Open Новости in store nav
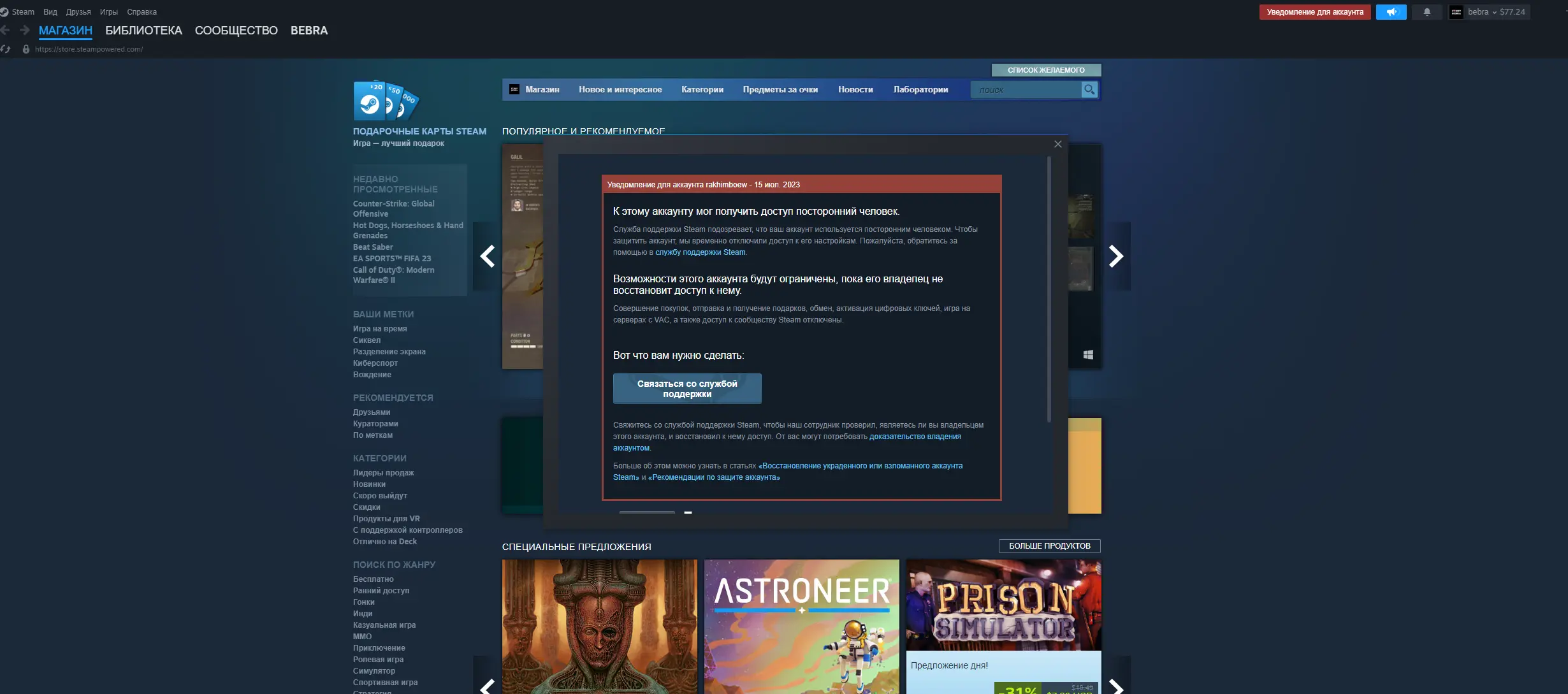Screen dimensions: 1568x694 tap(855, 90)
